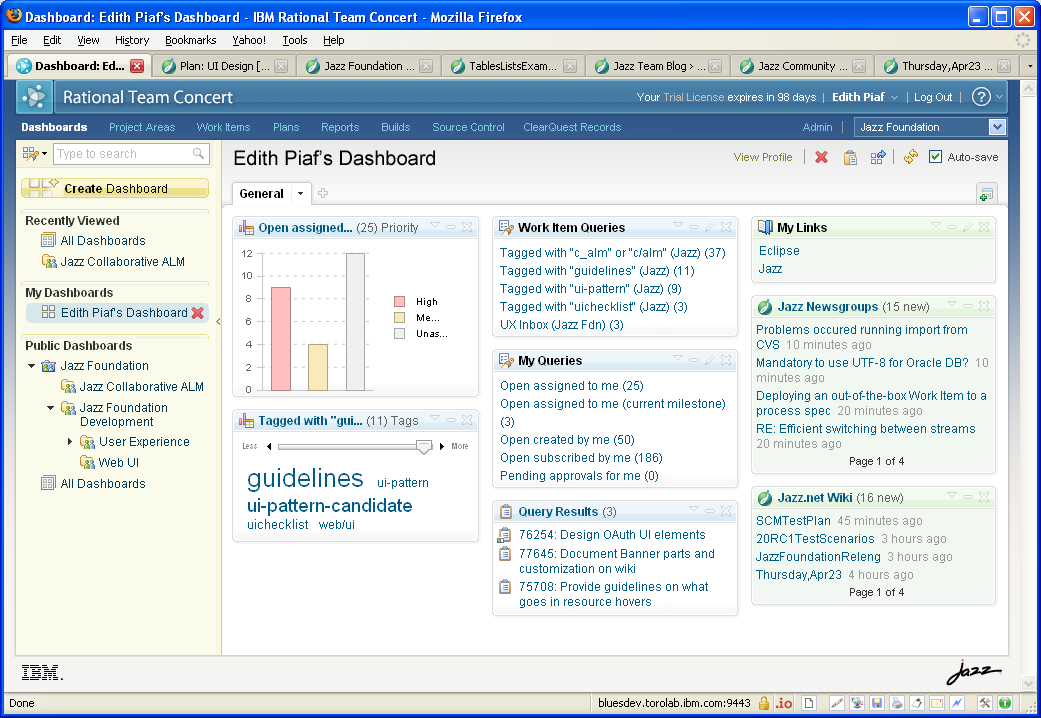
Task: Open the help question mark icon
Action: [981, 97]
